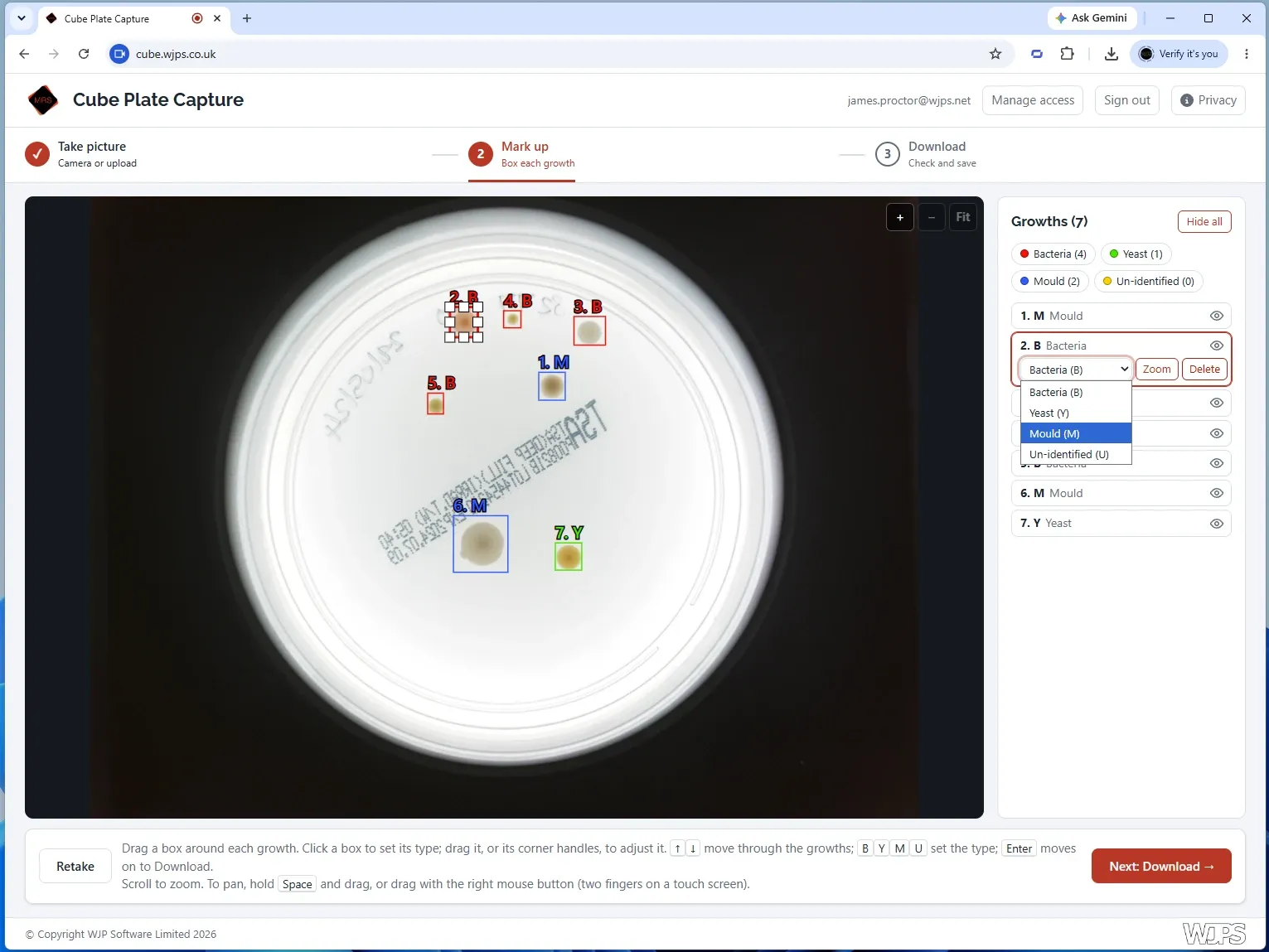Choose Yeast (Y) from the type list
This screenshot has width=1269, height=952.
[1076, 413]
